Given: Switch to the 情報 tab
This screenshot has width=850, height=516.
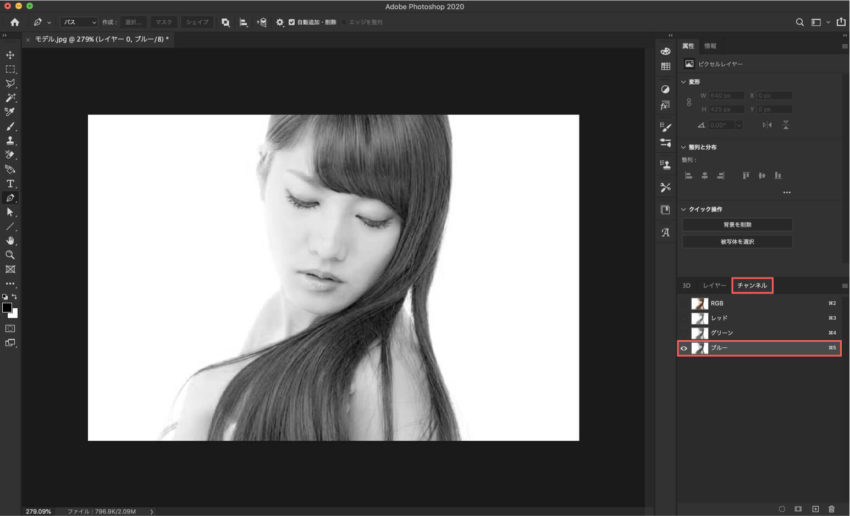Looking at the screenshot, I should point(710,46).
